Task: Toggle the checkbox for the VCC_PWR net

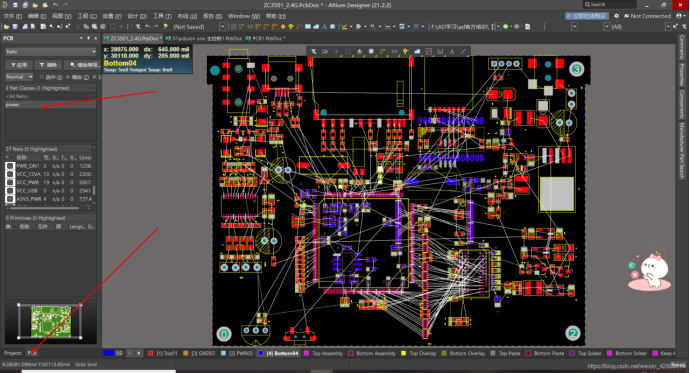Action: (x=10, y=182)
